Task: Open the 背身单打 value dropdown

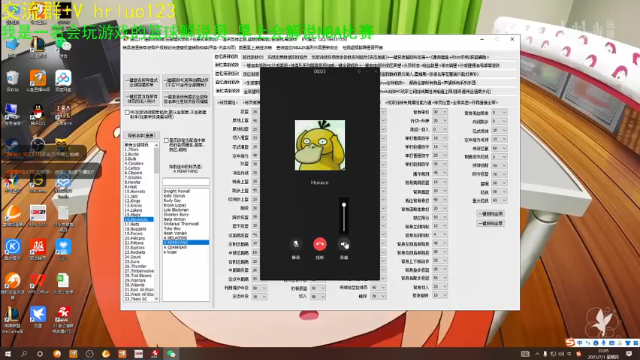Action: pyautogui.click(x=440, y=112)
